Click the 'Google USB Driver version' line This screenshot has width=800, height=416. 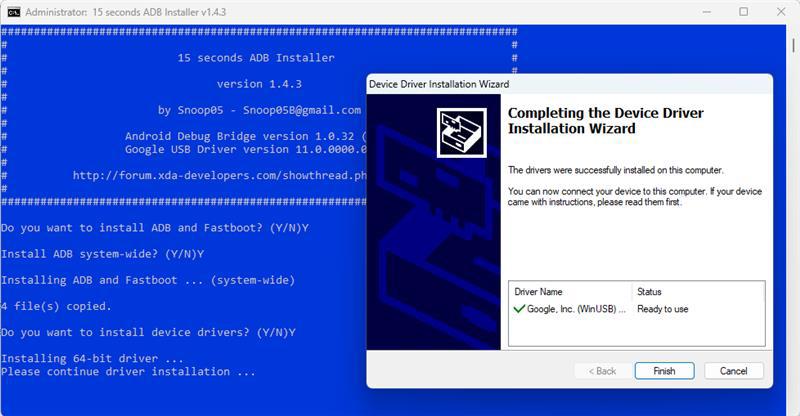[245, 150]
